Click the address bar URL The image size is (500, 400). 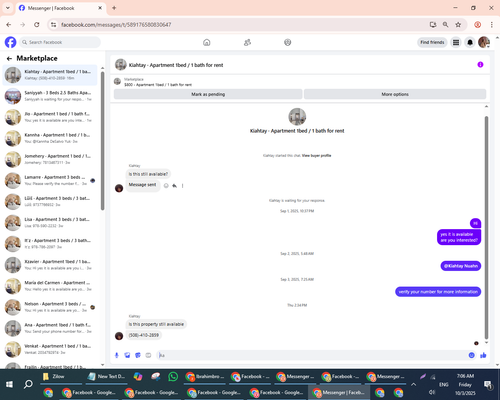click(x=116, y=25)
